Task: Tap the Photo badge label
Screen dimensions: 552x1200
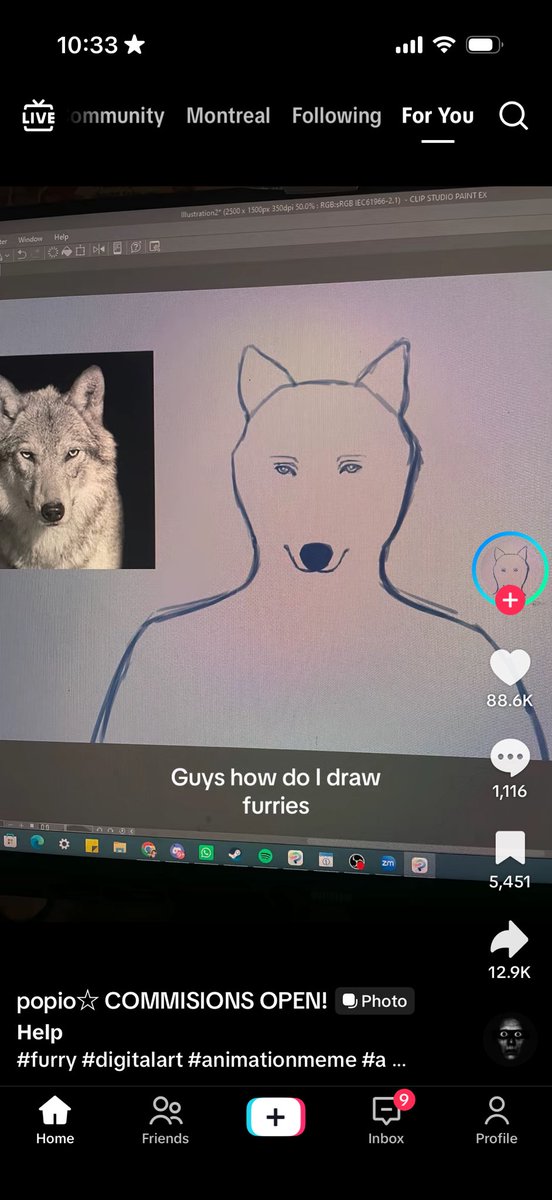Action: [x=375, y=1001]
